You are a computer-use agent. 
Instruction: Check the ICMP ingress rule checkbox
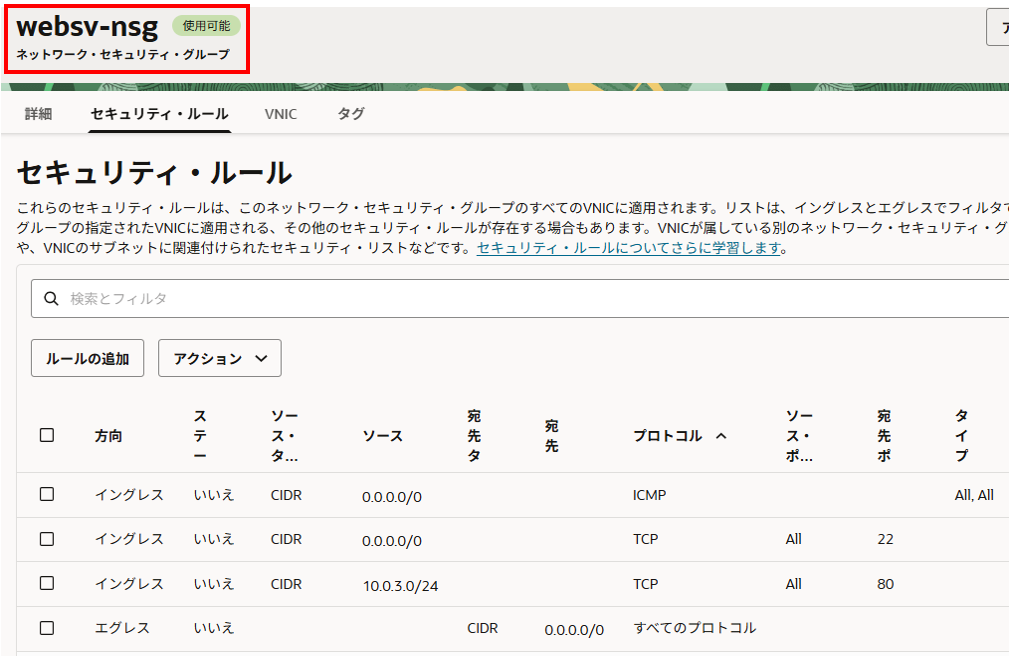click(x=47, y=494)
